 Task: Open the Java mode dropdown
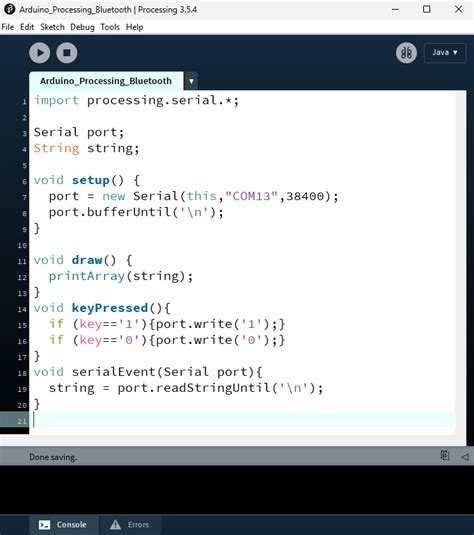tap(445, 53)
